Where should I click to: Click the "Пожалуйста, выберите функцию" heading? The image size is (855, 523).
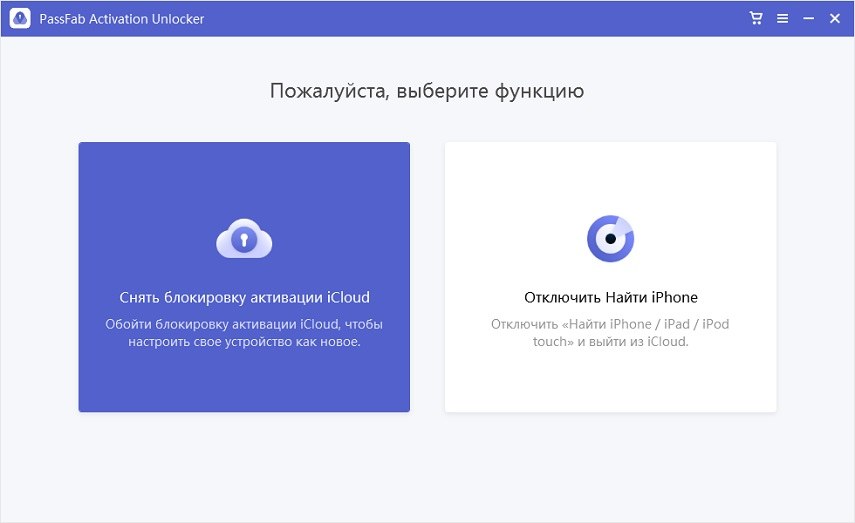[x=427, y=91]
